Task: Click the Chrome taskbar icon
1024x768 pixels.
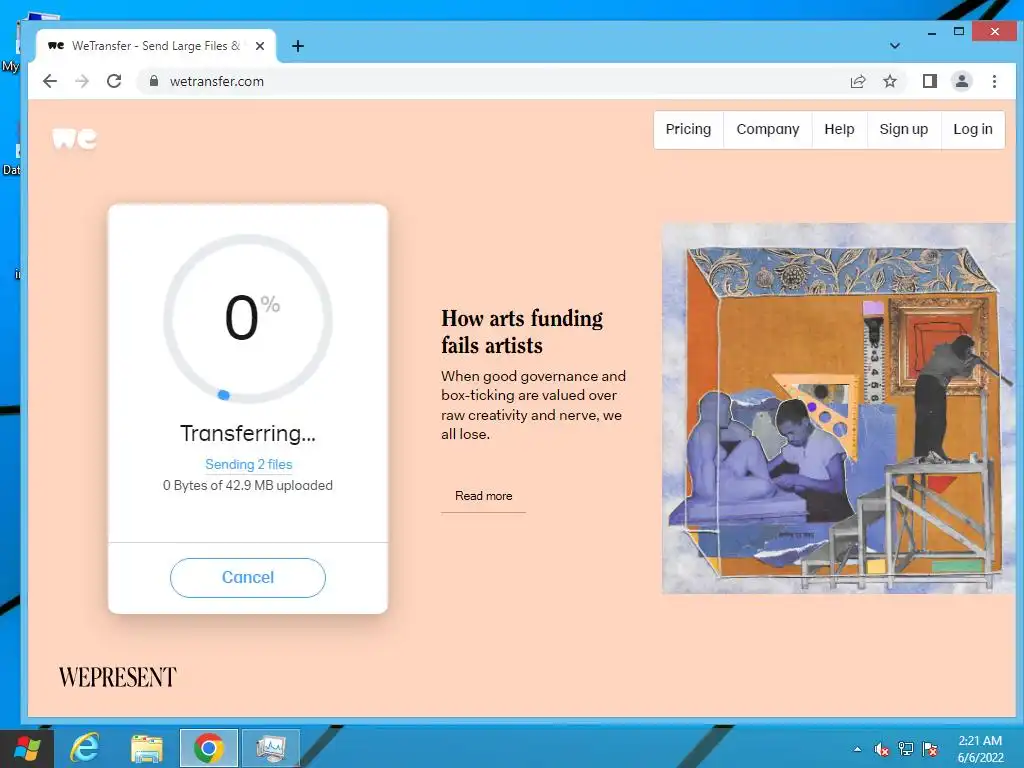Action: [x=208, y=748]
